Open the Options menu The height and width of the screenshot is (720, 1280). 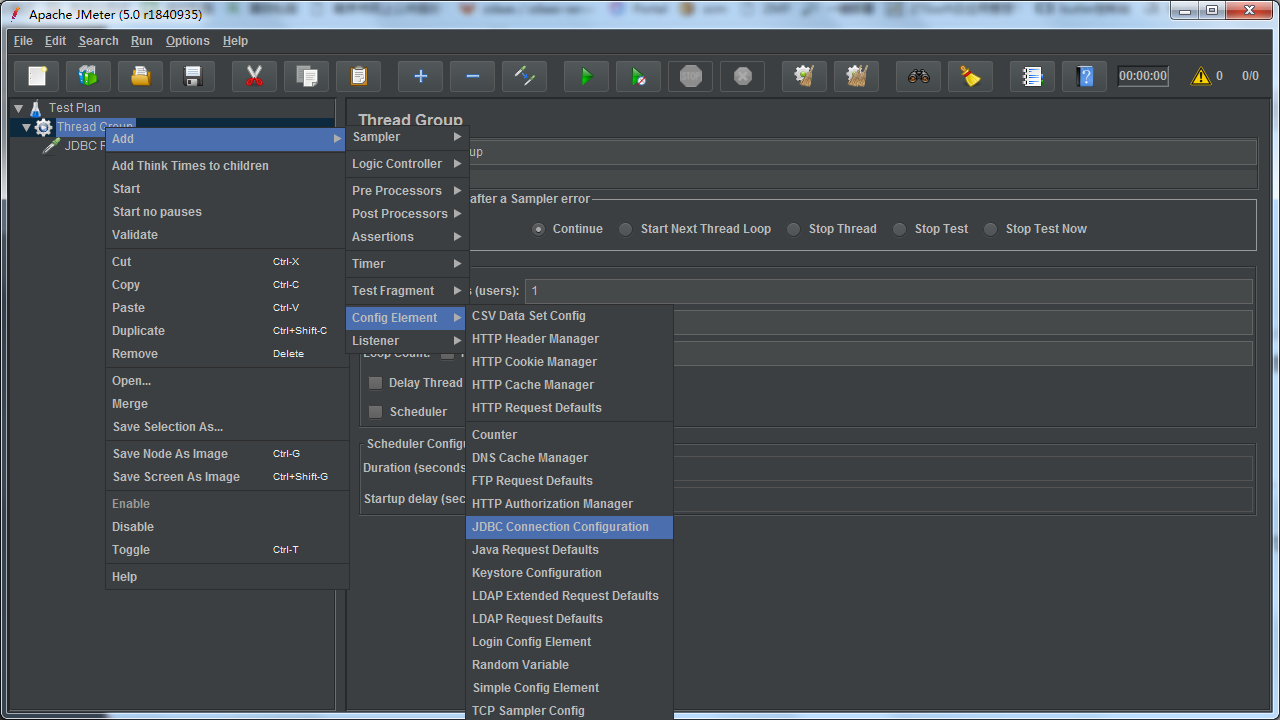(188, 41)
